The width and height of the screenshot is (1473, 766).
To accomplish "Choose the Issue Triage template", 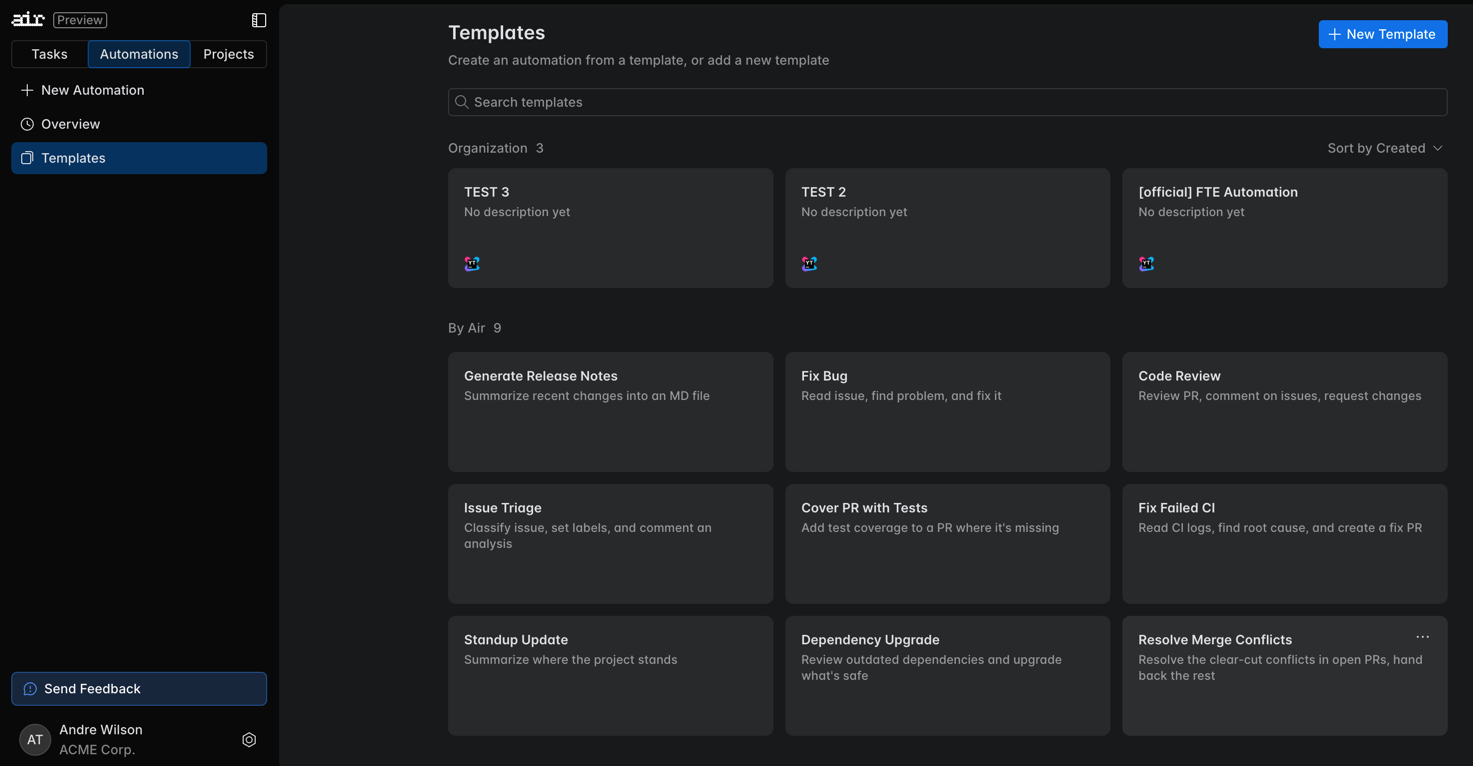I will pyautogui.click(x=610, y=544).
